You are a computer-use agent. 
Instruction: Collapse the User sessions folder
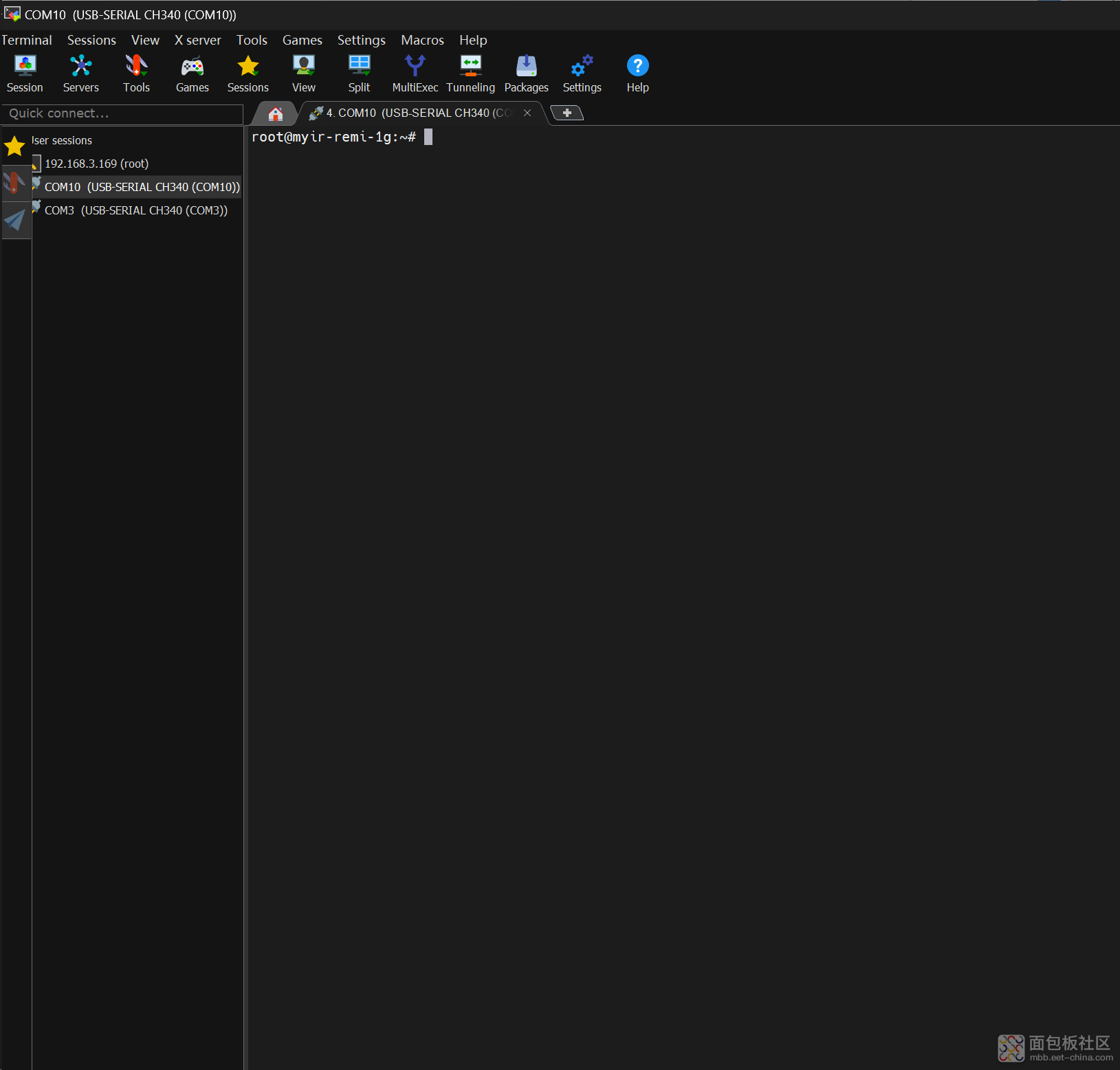(62, 140)
